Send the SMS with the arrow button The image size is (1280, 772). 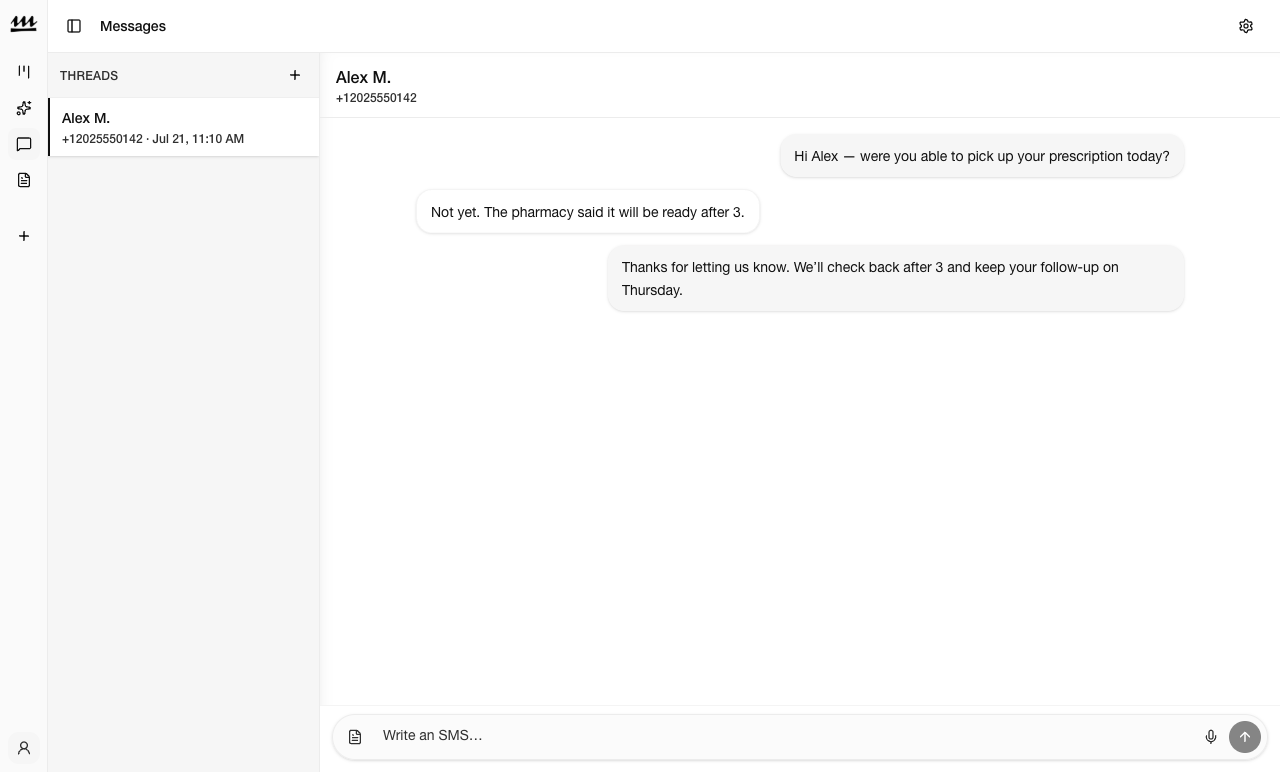[1245, 737]
